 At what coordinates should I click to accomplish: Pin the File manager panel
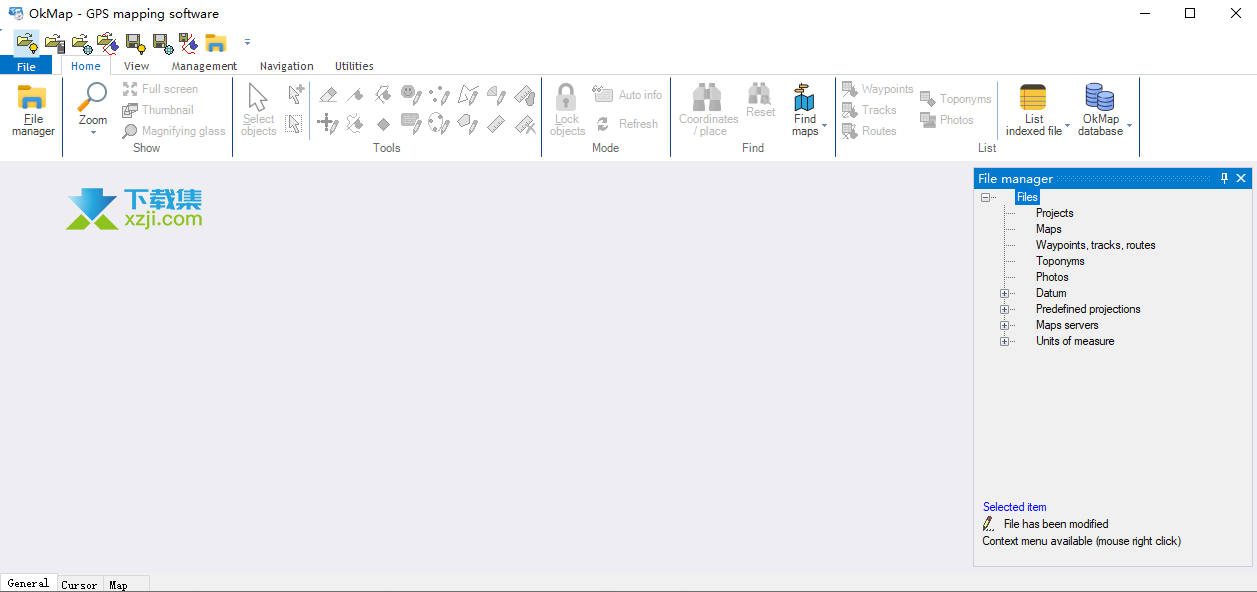coord(1224,178)
